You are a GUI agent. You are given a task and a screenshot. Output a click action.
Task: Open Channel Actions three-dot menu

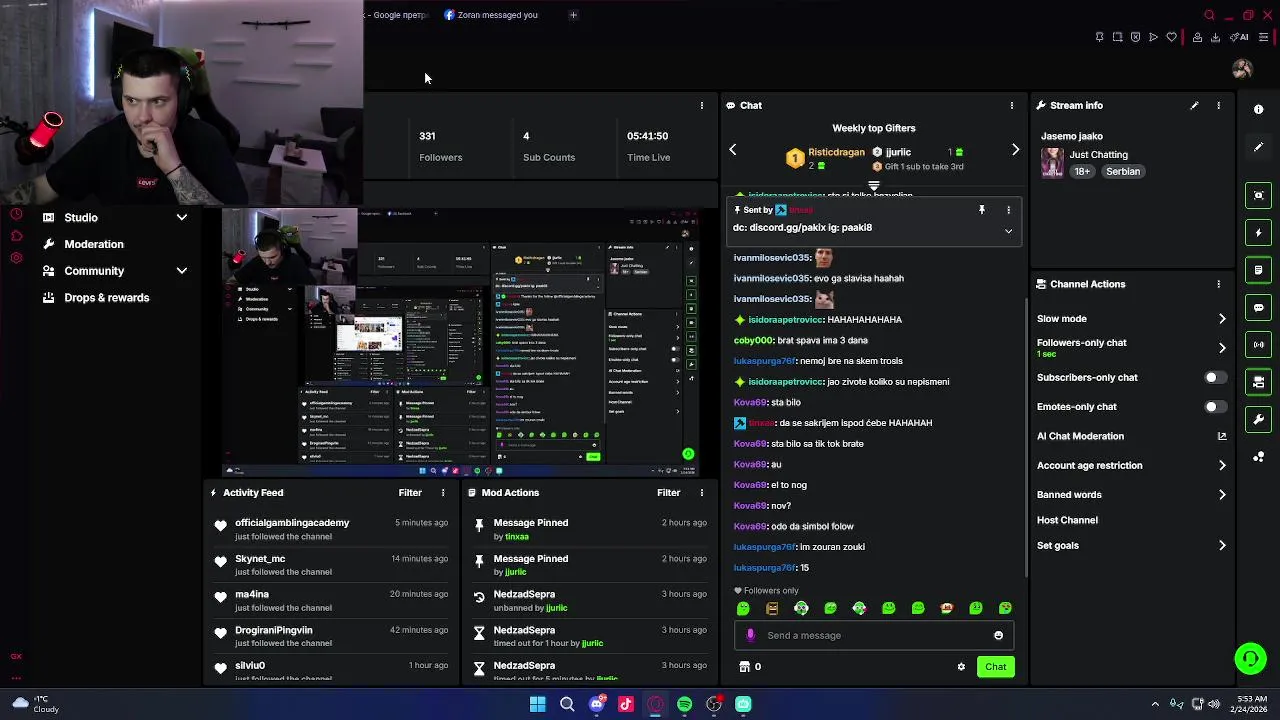(1218, 284)
